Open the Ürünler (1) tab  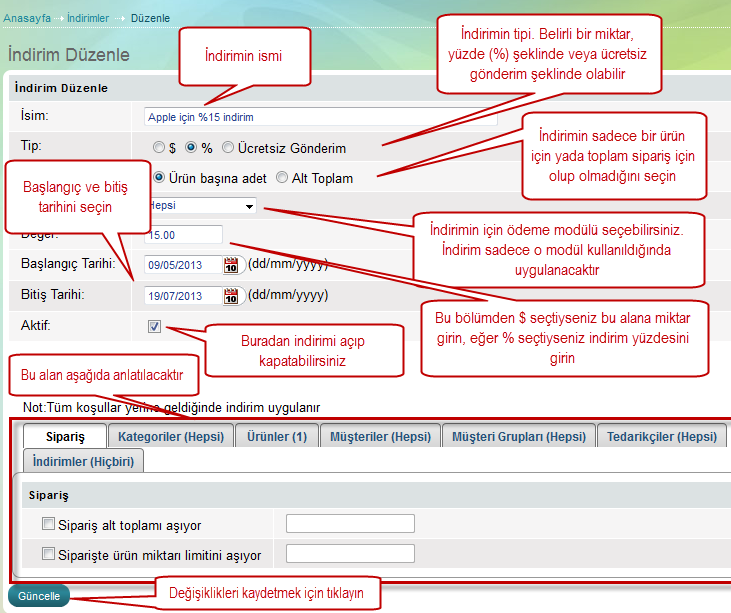click(278, 436)
